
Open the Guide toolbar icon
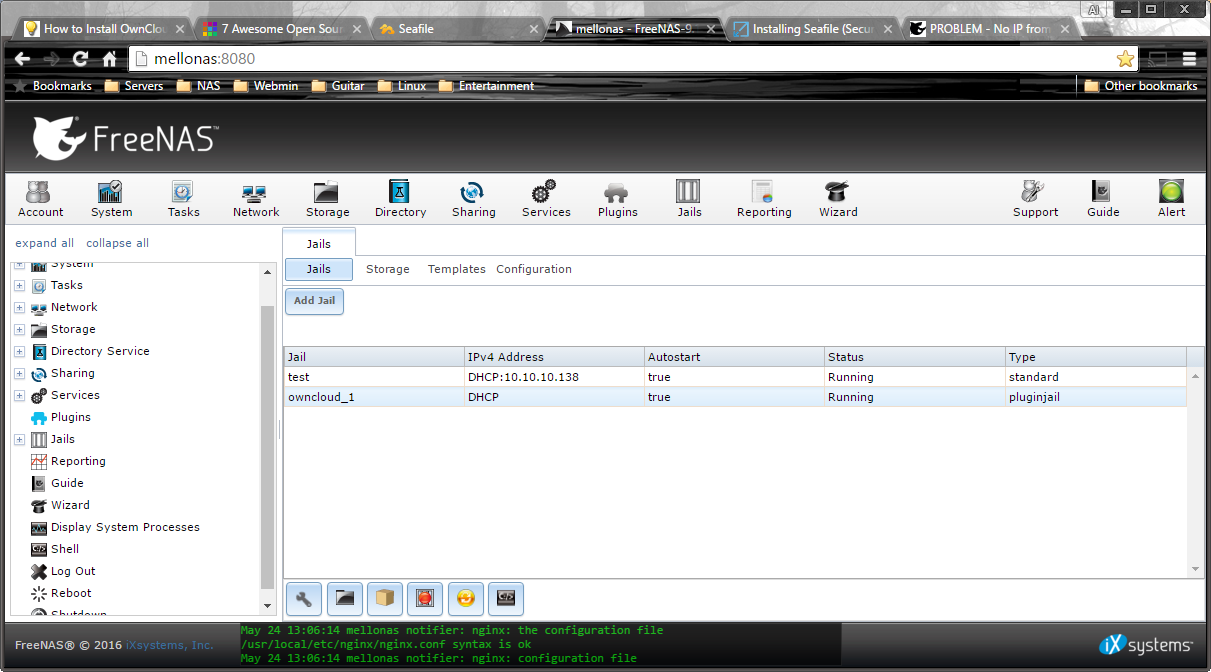click(1103, 199)
